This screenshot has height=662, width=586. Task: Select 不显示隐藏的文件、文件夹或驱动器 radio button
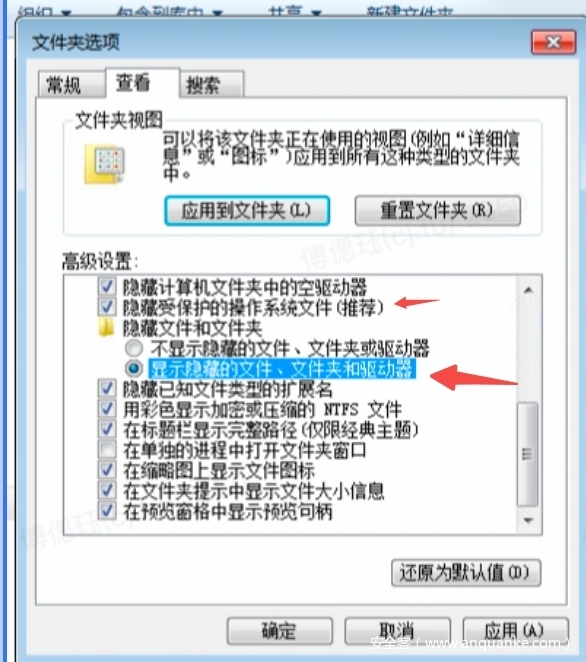[134, 348]
